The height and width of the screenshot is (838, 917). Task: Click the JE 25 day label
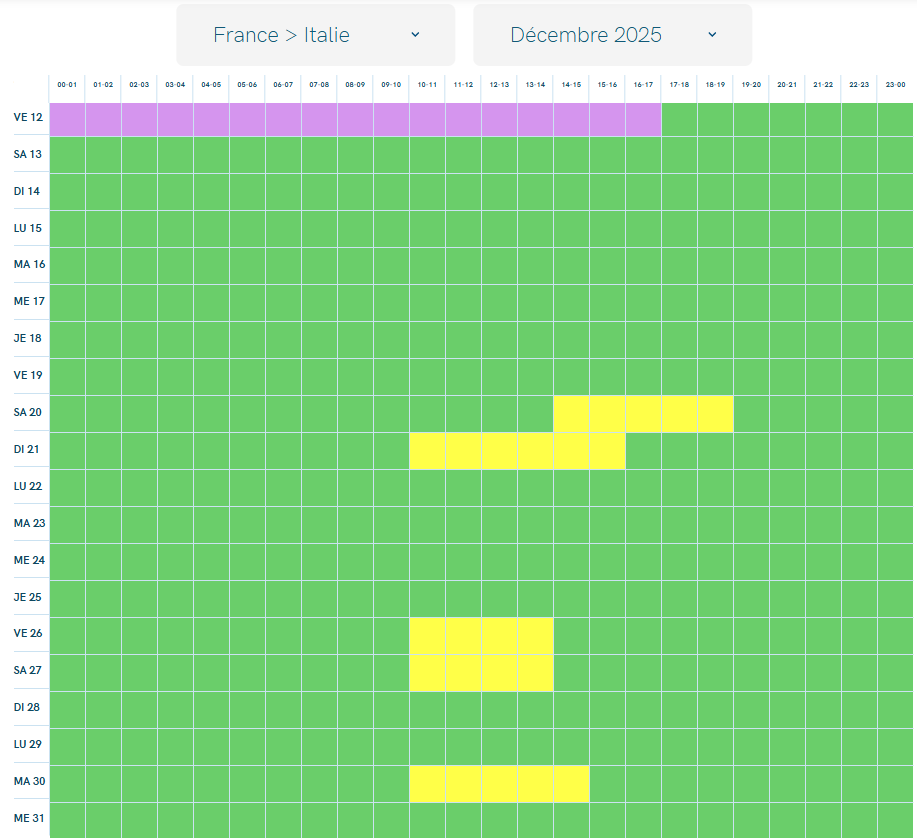28,597
